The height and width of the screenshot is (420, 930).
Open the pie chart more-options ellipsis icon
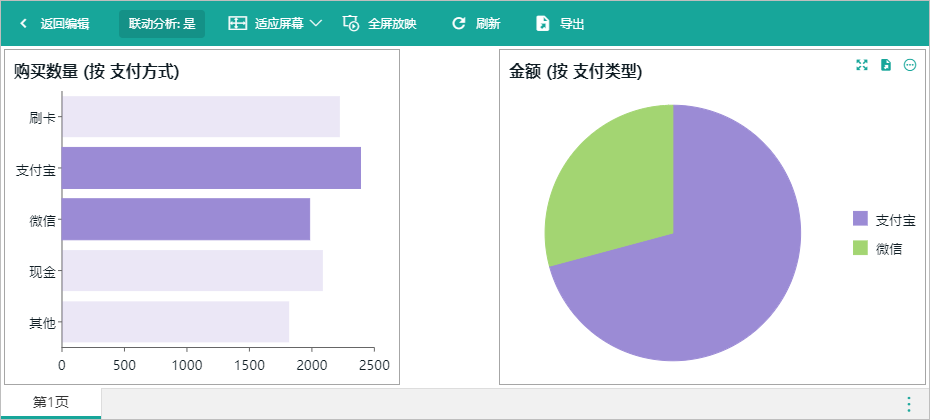(910, 65)
